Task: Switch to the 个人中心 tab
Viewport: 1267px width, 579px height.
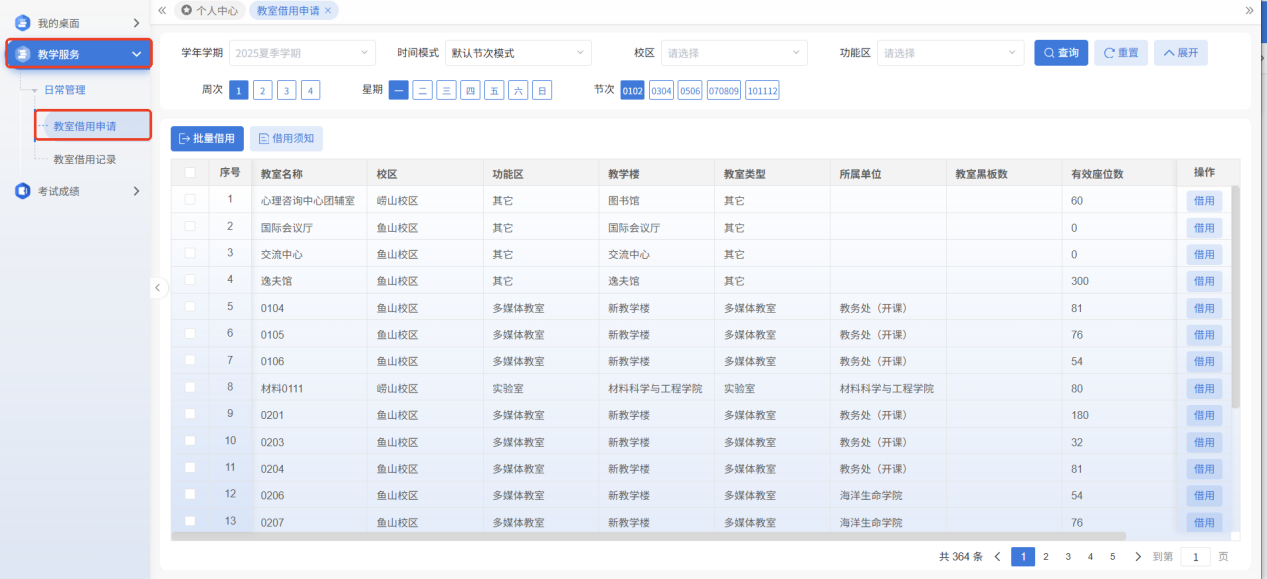Action: coord(210,10)
